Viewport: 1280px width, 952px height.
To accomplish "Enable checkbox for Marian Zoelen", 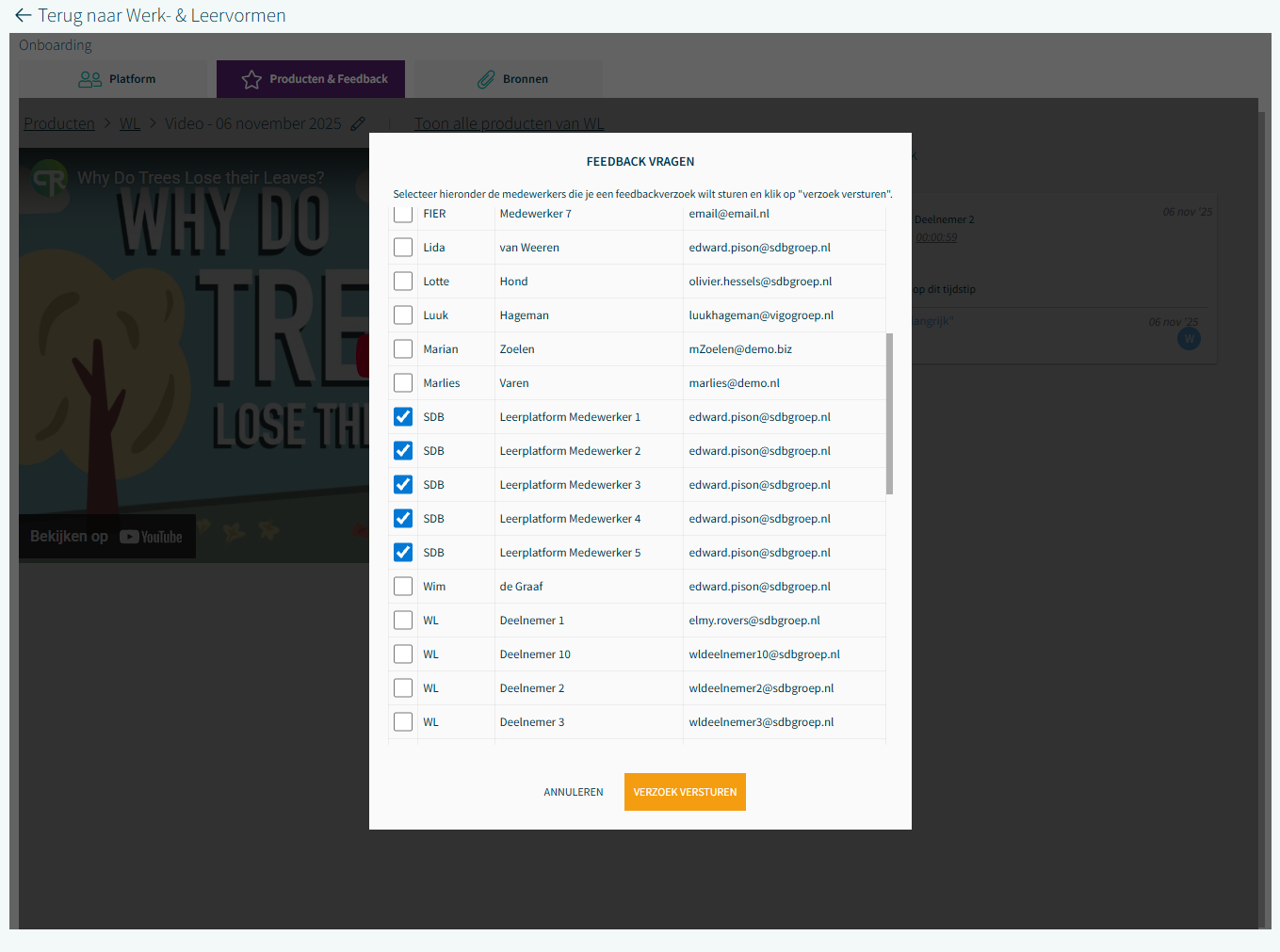I will coord(403,349).
